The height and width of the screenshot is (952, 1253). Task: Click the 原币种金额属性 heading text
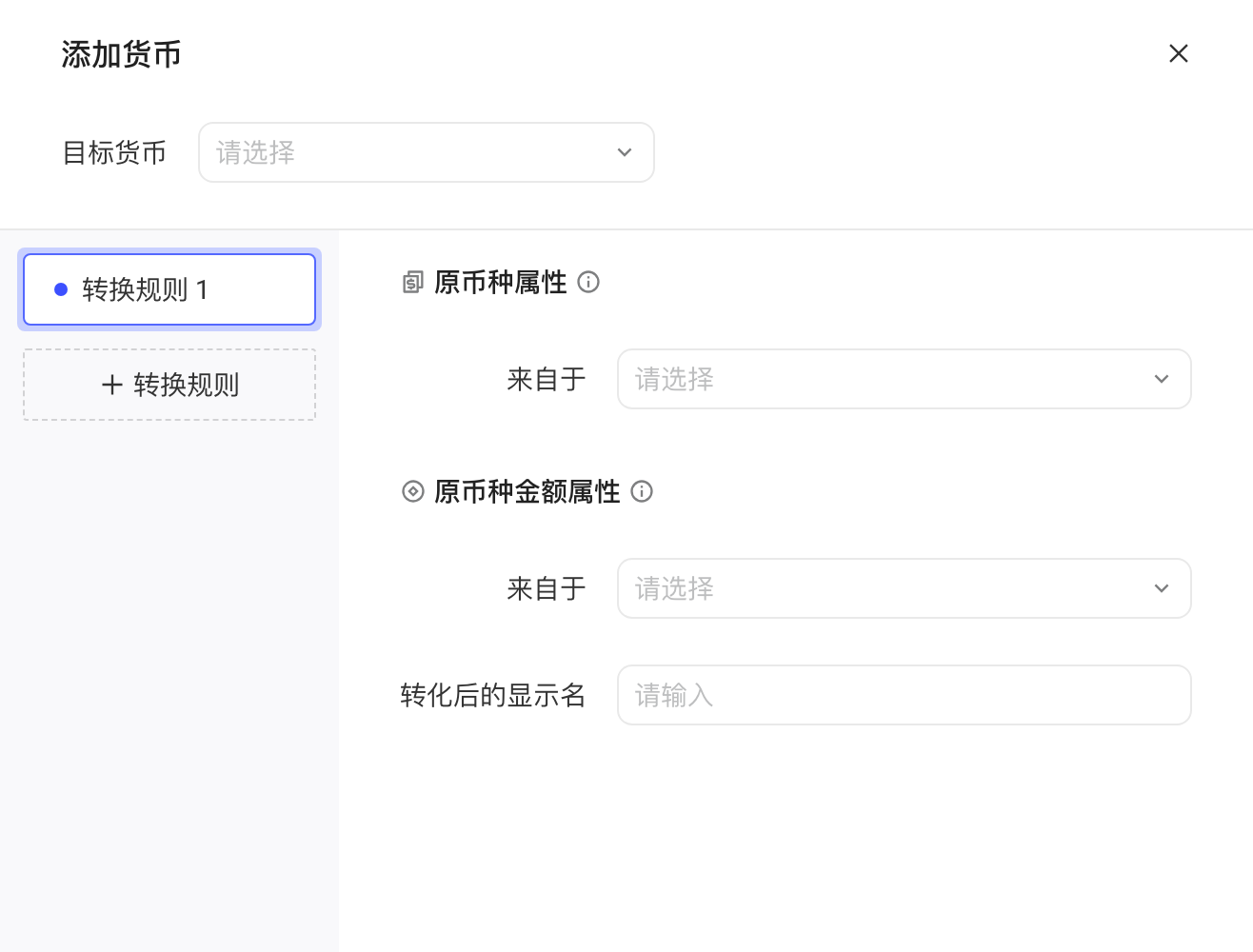tap(527, 491)
